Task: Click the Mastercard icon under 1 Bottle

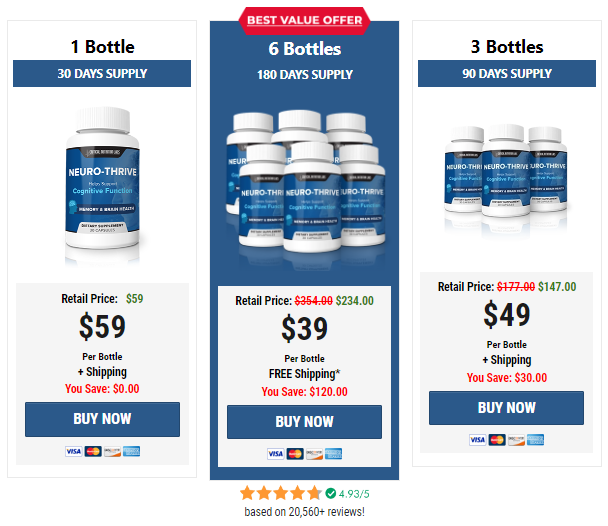Action: pyautogui.click(x=93, y=451)
